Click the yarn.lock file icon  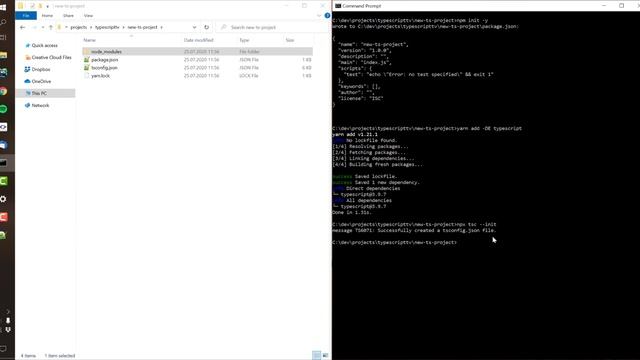86,76
